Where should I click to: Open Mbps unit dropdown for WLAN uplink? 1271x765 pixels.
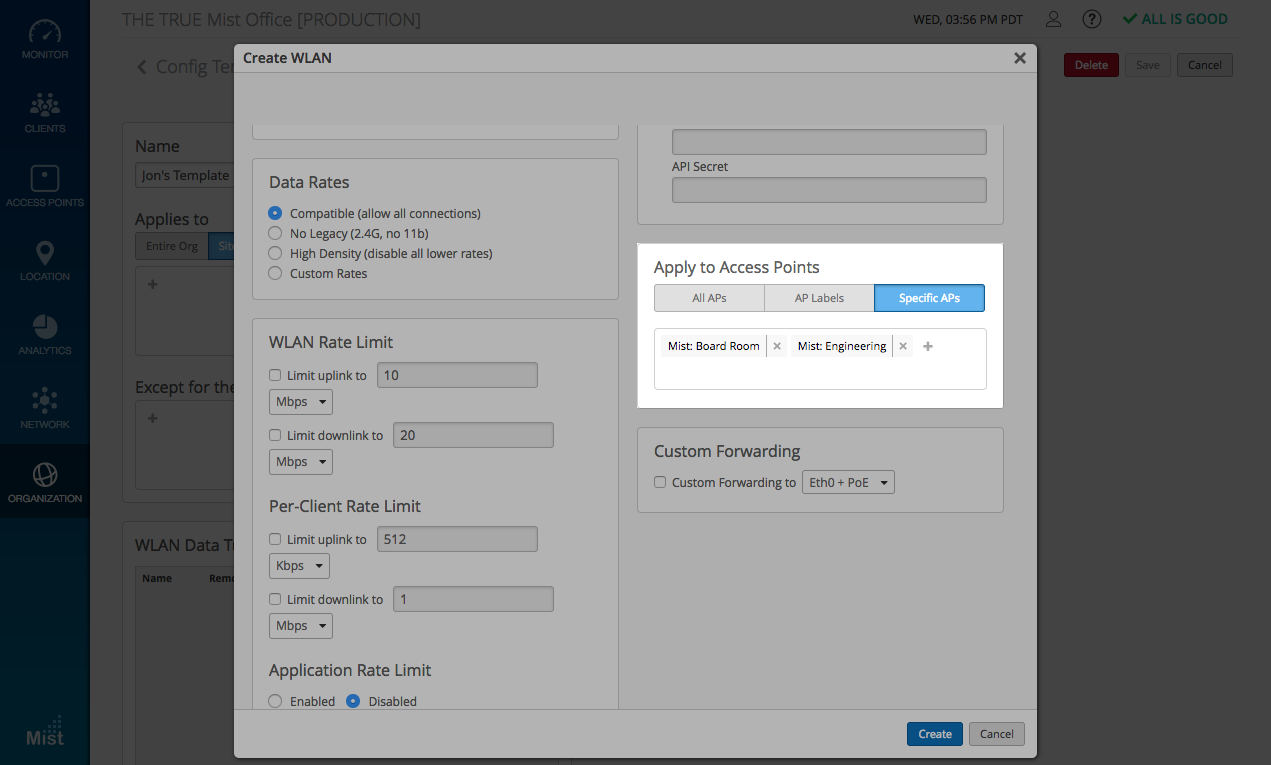(300, 402)
